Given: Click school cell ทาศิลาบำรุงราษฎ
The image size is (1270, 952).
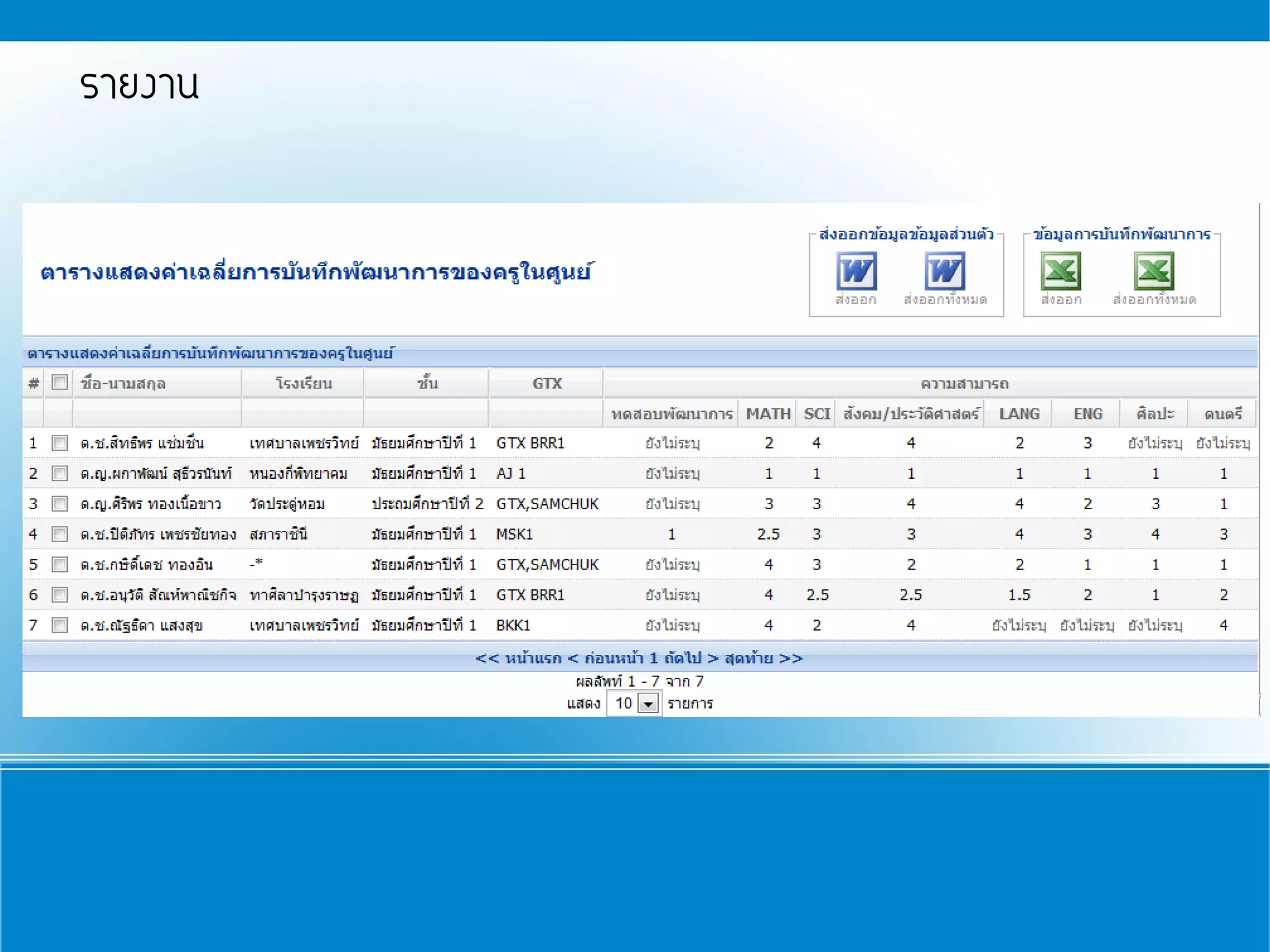Looking at the screenshot, I should coord(304,595).
